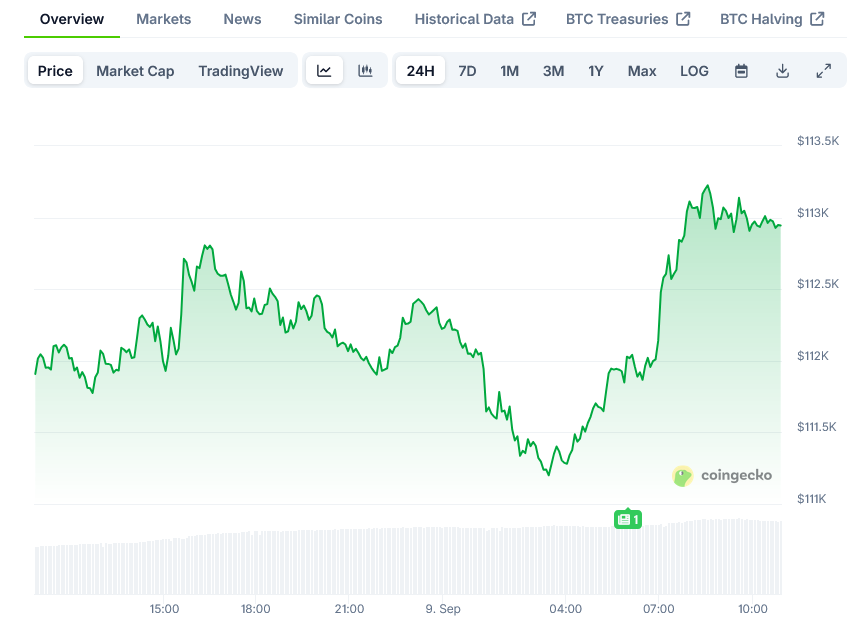
Task: Switch chart to Market Cap
Action: click(135, 71)
